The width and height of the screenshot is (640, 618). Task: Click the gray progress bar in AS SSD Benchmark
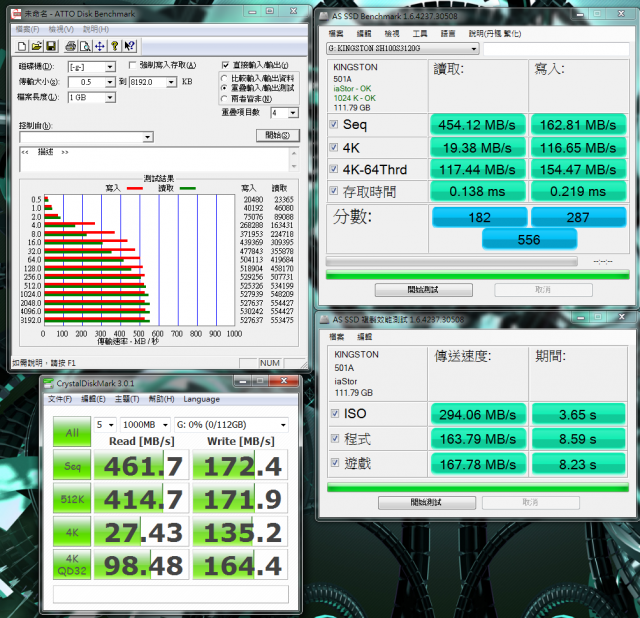point(451,261)
